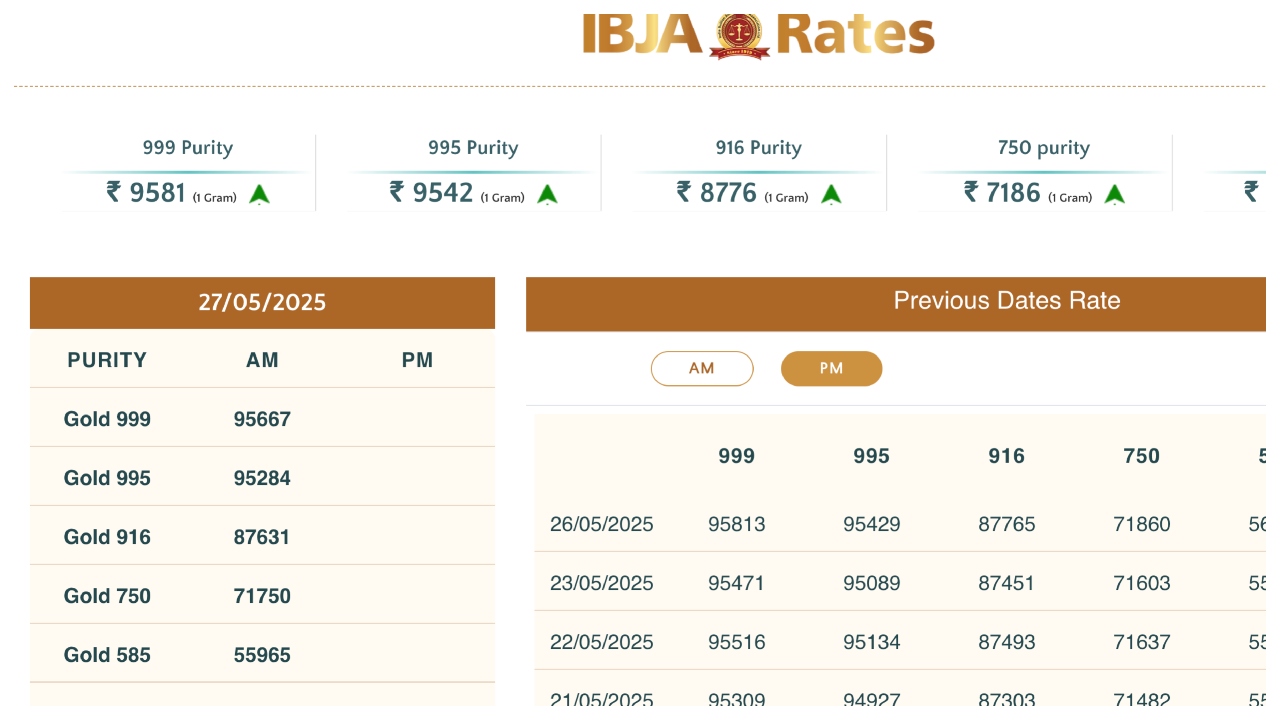
Task: Click rupee symbol of 999 Purity price
Action: (x=114, y=191)
